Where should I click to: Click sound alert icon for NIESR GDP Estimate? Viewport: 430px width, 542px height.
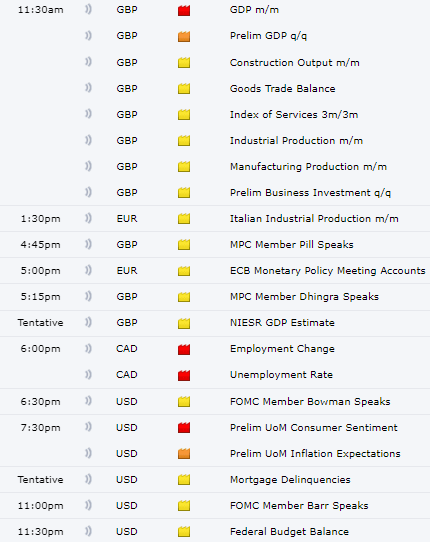(x=88, y=323)
